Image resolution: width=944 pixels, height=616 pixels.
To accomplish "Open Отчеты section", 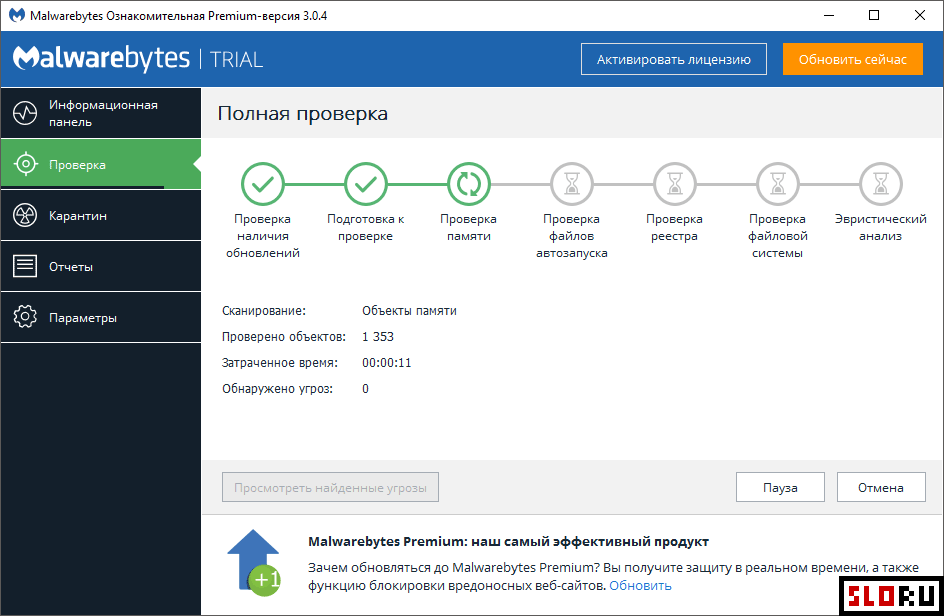I will 101,266.
